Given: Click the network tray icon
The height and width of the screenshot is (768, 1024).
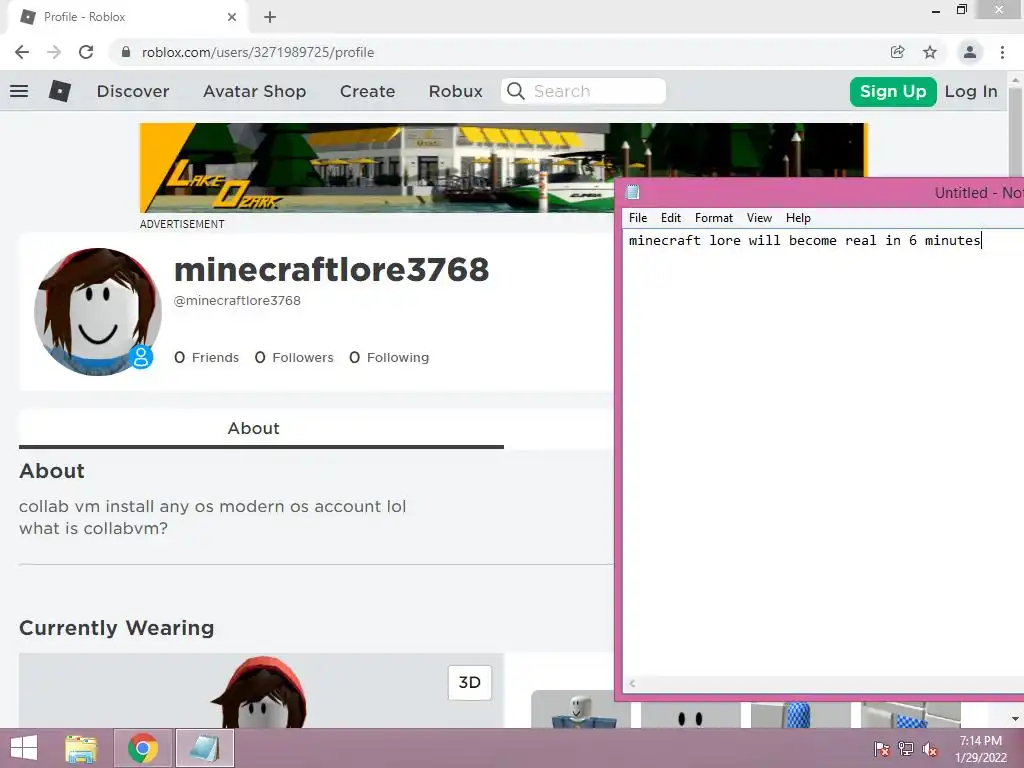Looking at the screenshot, I should [906, 749].
